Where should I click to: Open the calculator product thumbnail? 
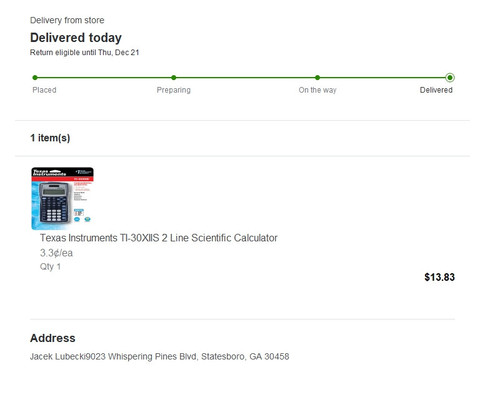click(x=62, y=199)
